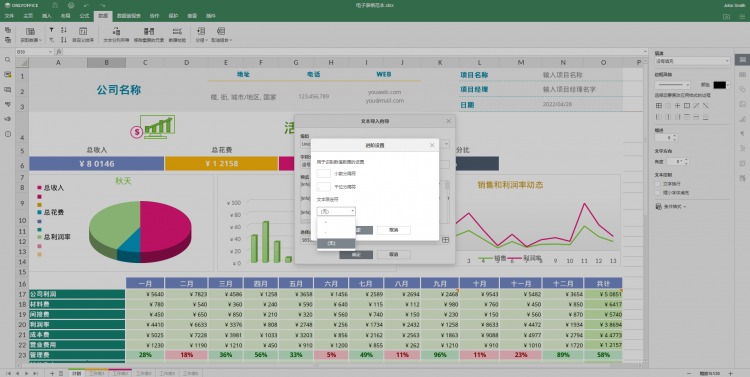Click the zoom out minus button
The height and width of the screenshot is (377, 750).
click(689, 373)
